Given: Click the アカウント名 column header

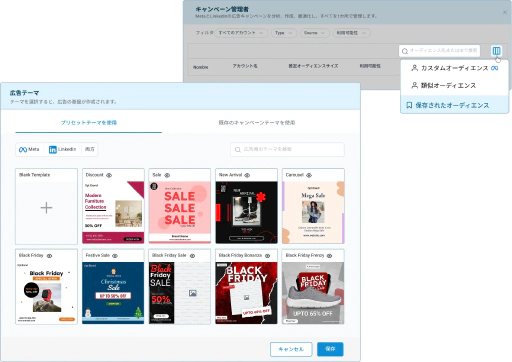Looking at the screenshot, I should pyautogui.click(x=245, y=66).
